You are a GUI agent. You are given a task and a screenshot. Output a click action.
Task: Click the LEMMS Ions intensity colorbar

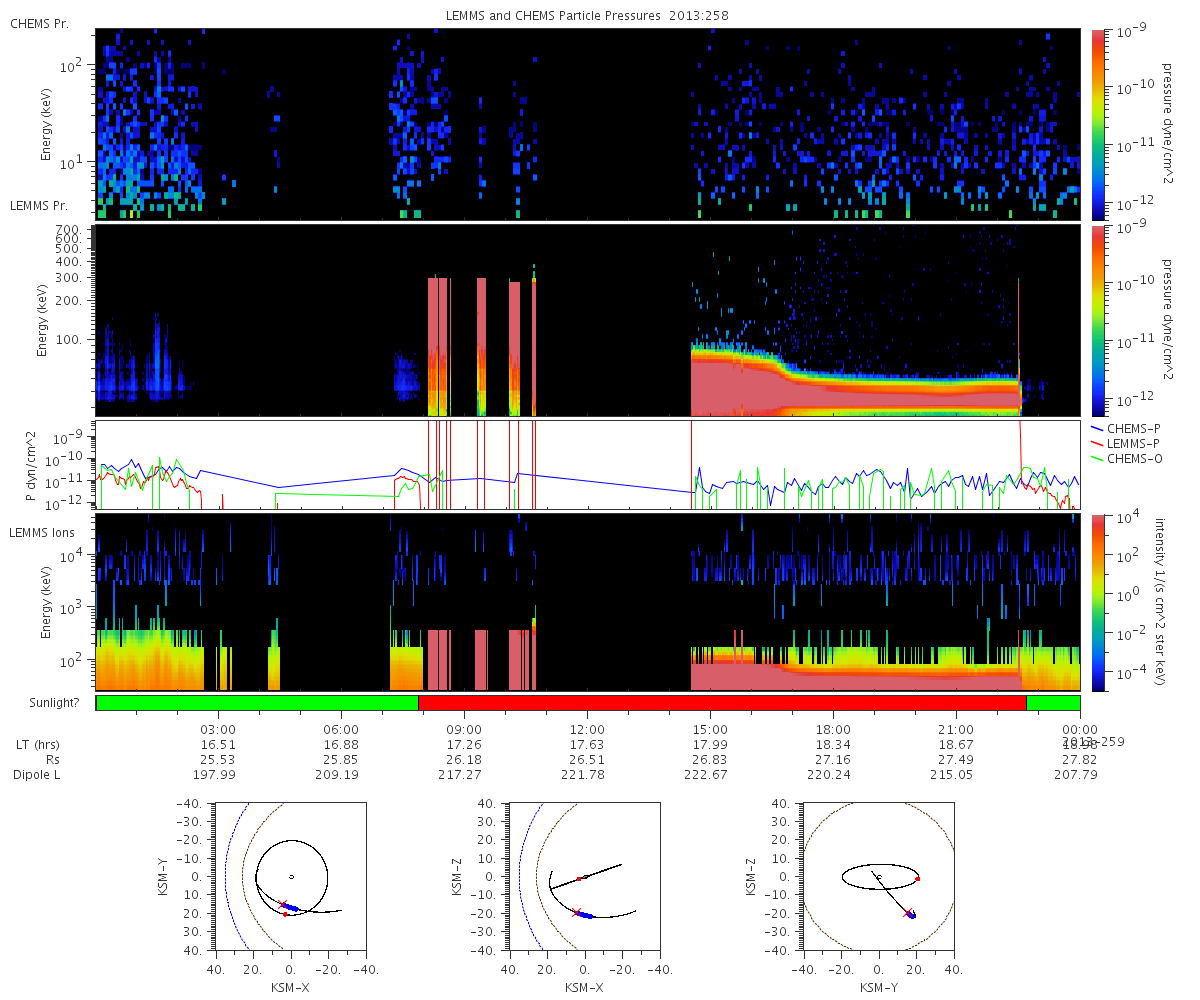[1097, 602]
